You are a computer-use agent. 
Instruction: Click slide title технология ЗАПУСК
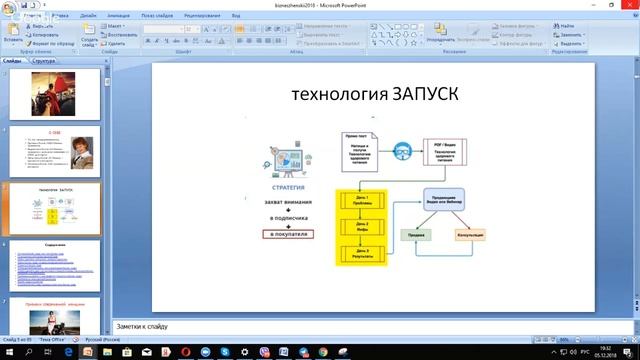pyautogui.click(x=375, y=94)
